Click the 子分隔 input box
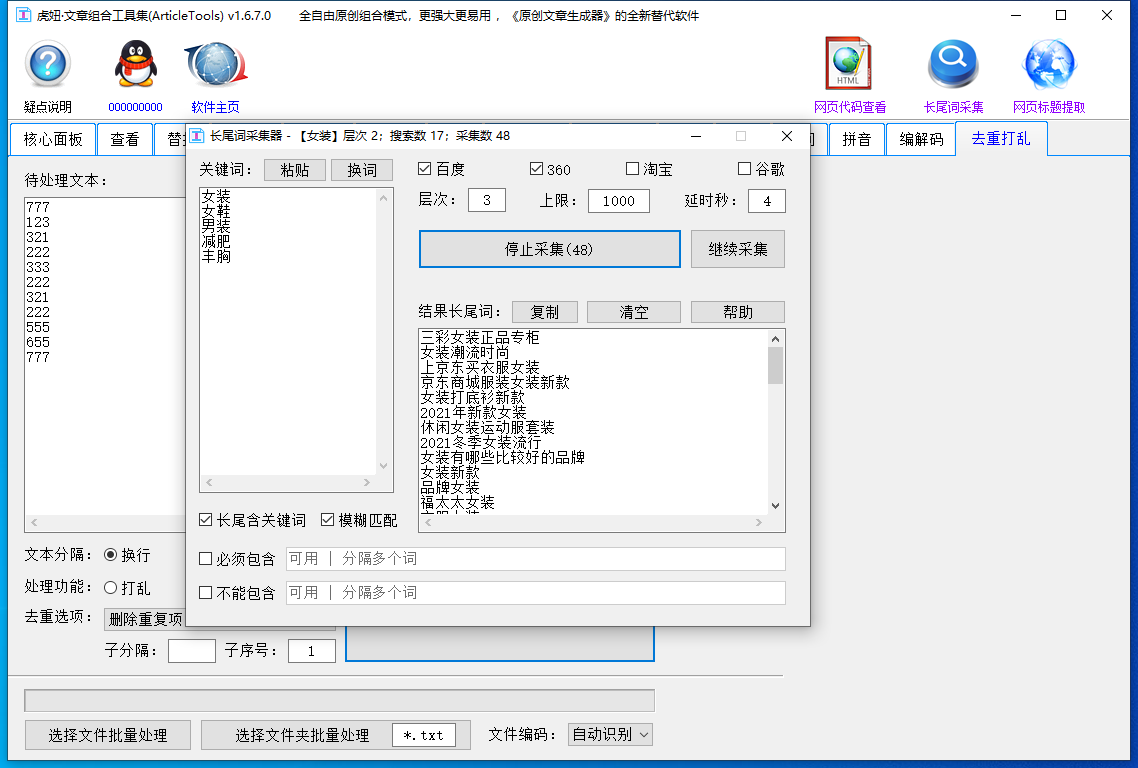 pos(192,650)
